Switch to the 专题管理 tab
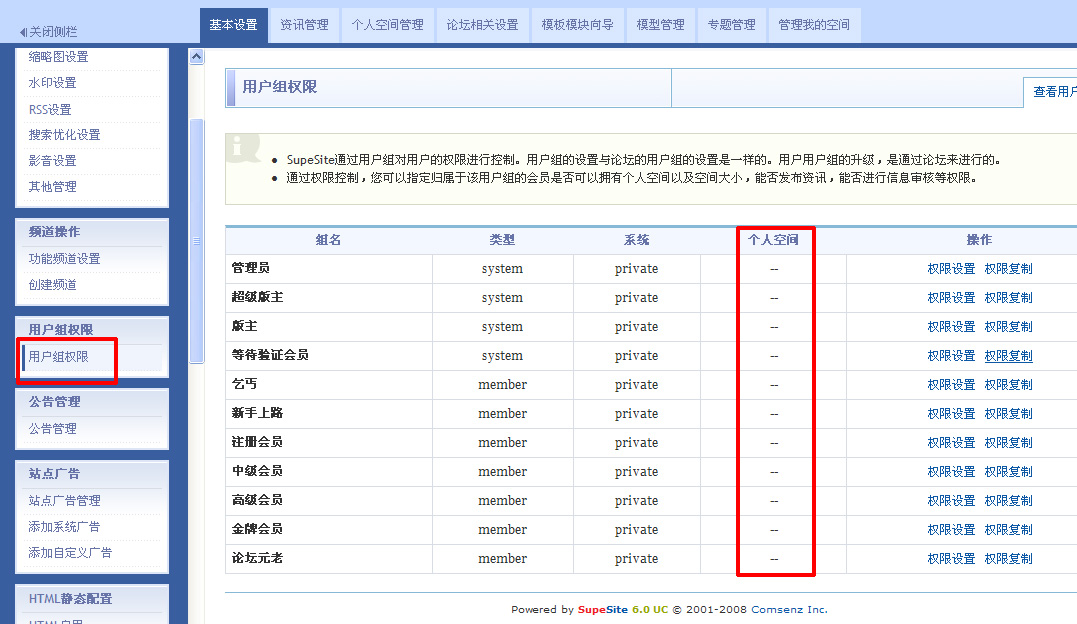 pos(732,25)
